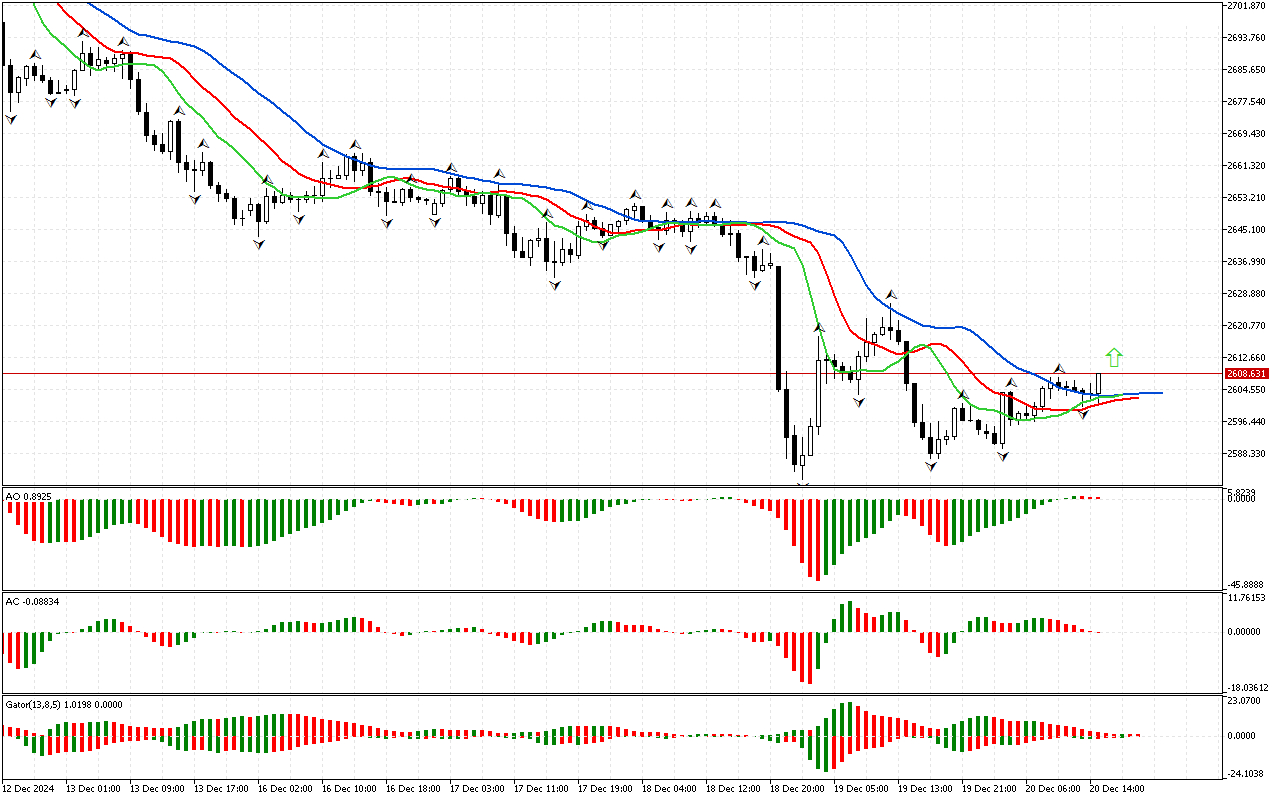Image resolution: width=1280 pixels, height=800 pixels.
Task: Click the 2612.660 price scale label
Action: click(1248, 358)
